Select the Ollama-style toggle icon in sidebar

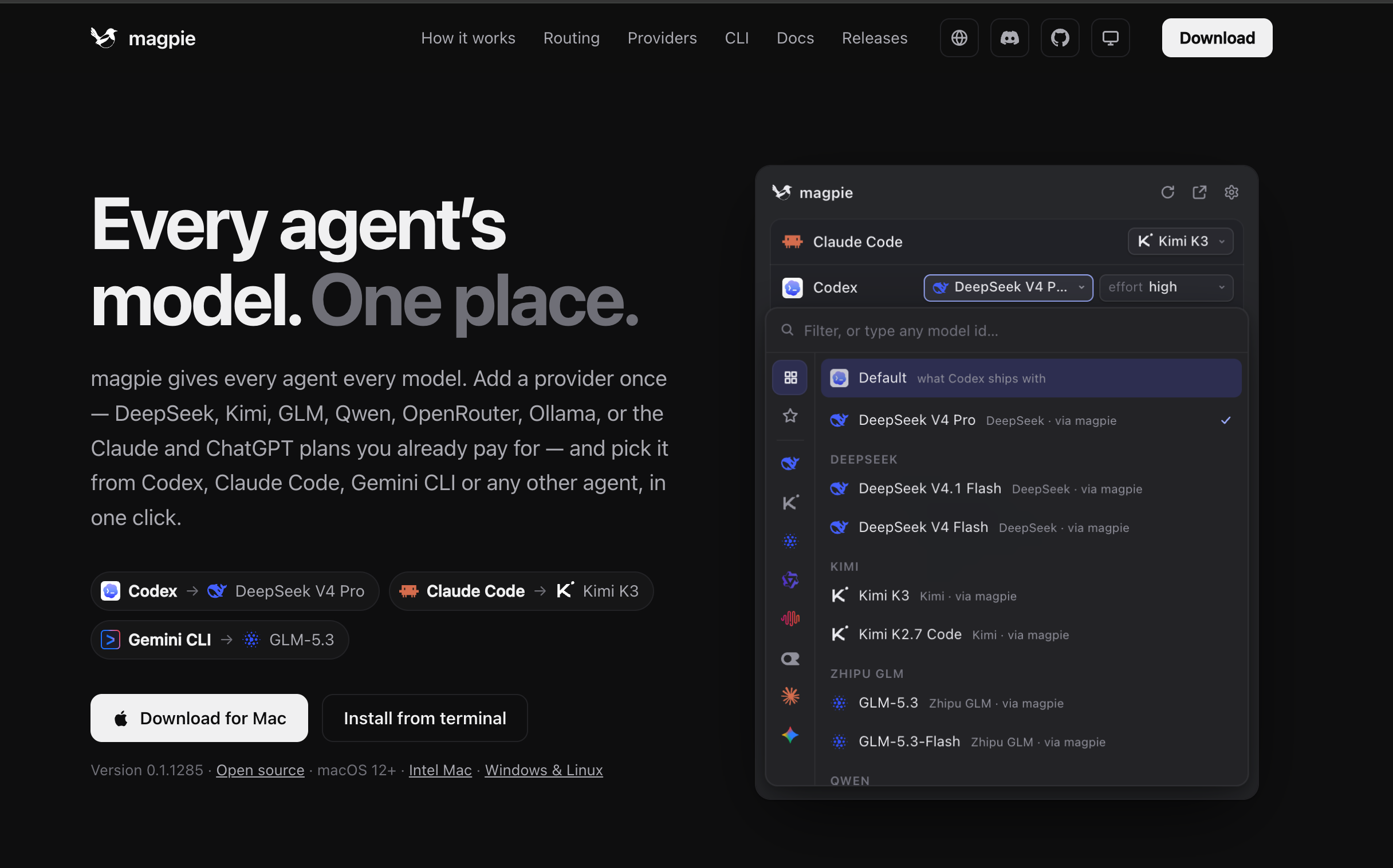790,658
